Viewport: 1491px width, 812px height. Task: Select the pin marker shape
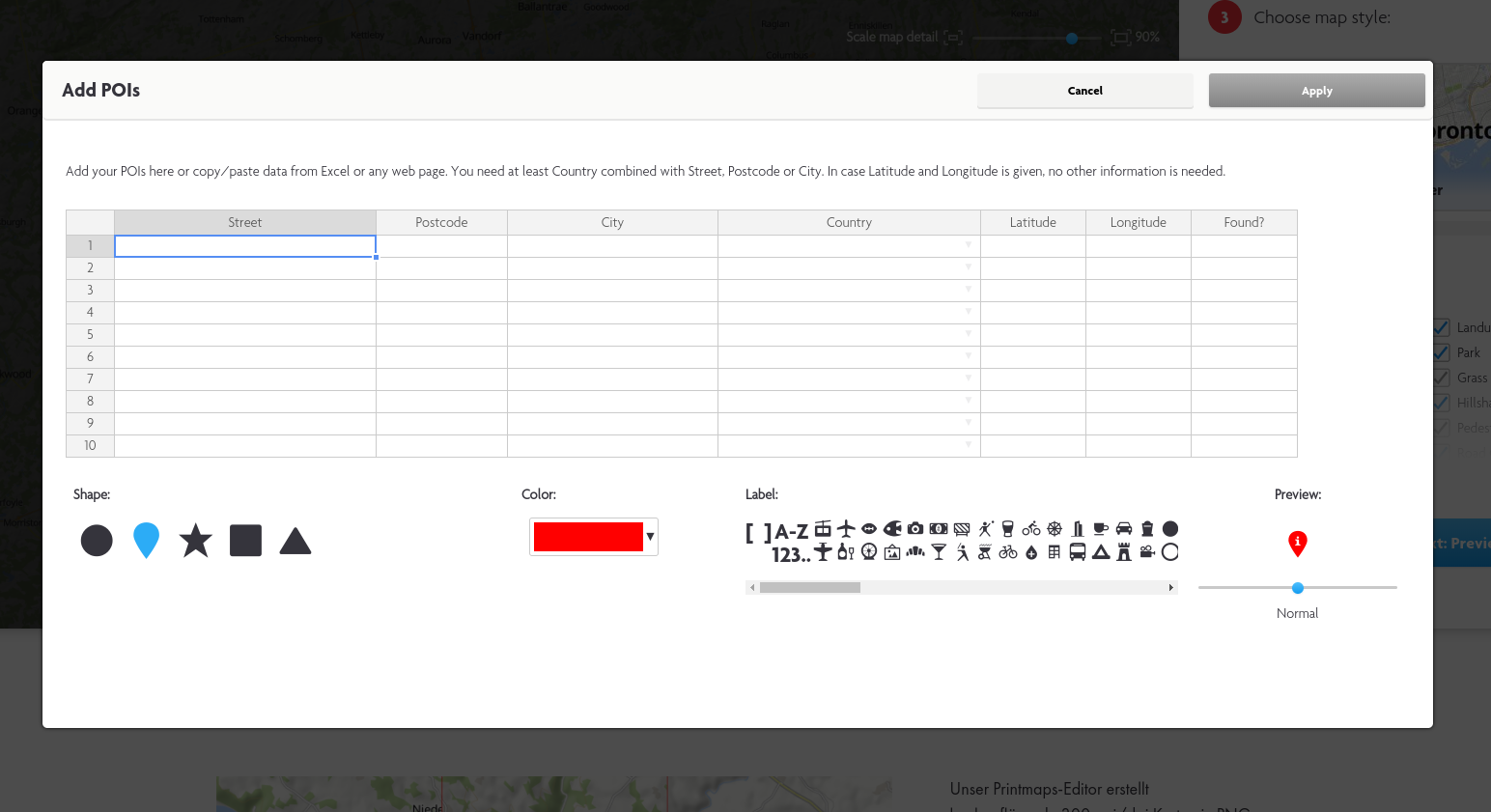(146, 540)
